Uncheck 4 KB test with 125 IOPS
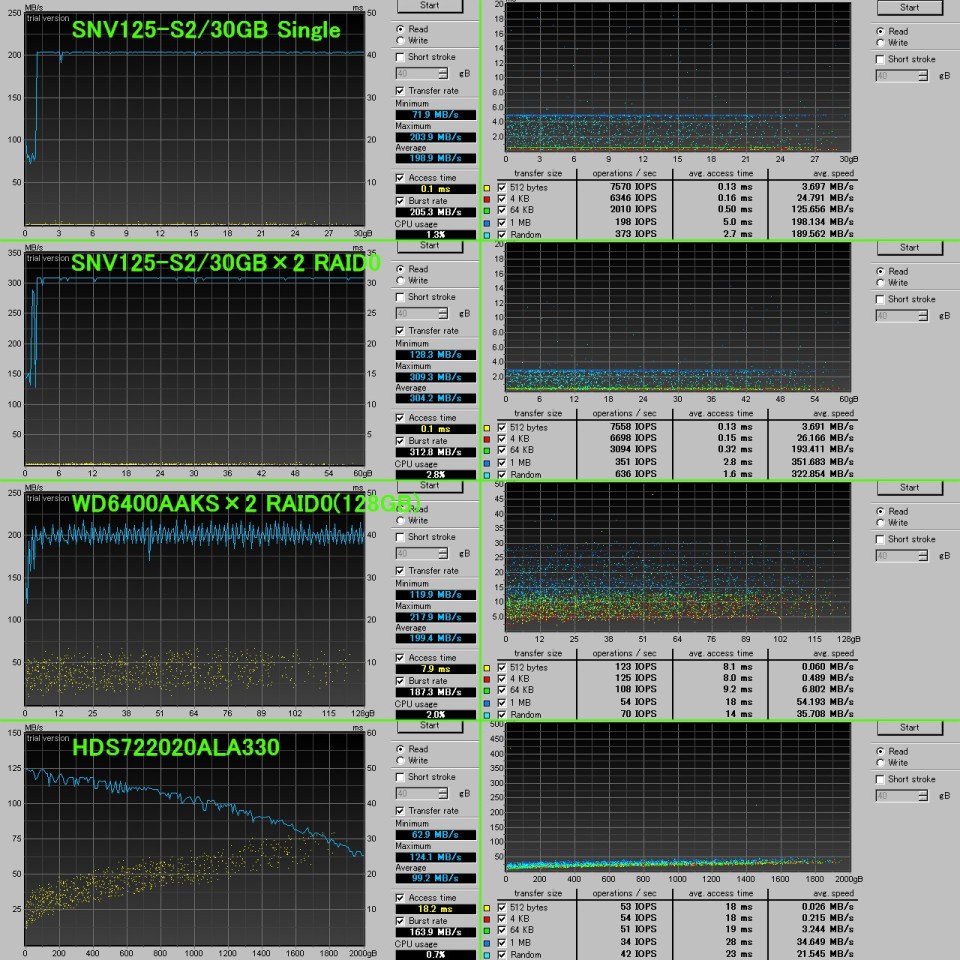960x960 pixels. coord(502,679)
